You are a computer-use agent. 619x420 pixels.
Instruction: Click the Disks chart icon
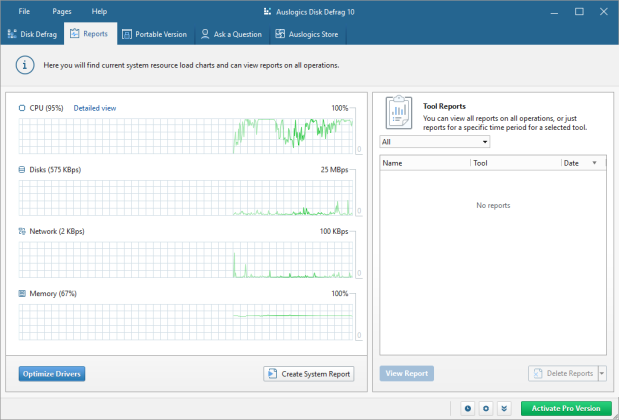coord(22,170)
